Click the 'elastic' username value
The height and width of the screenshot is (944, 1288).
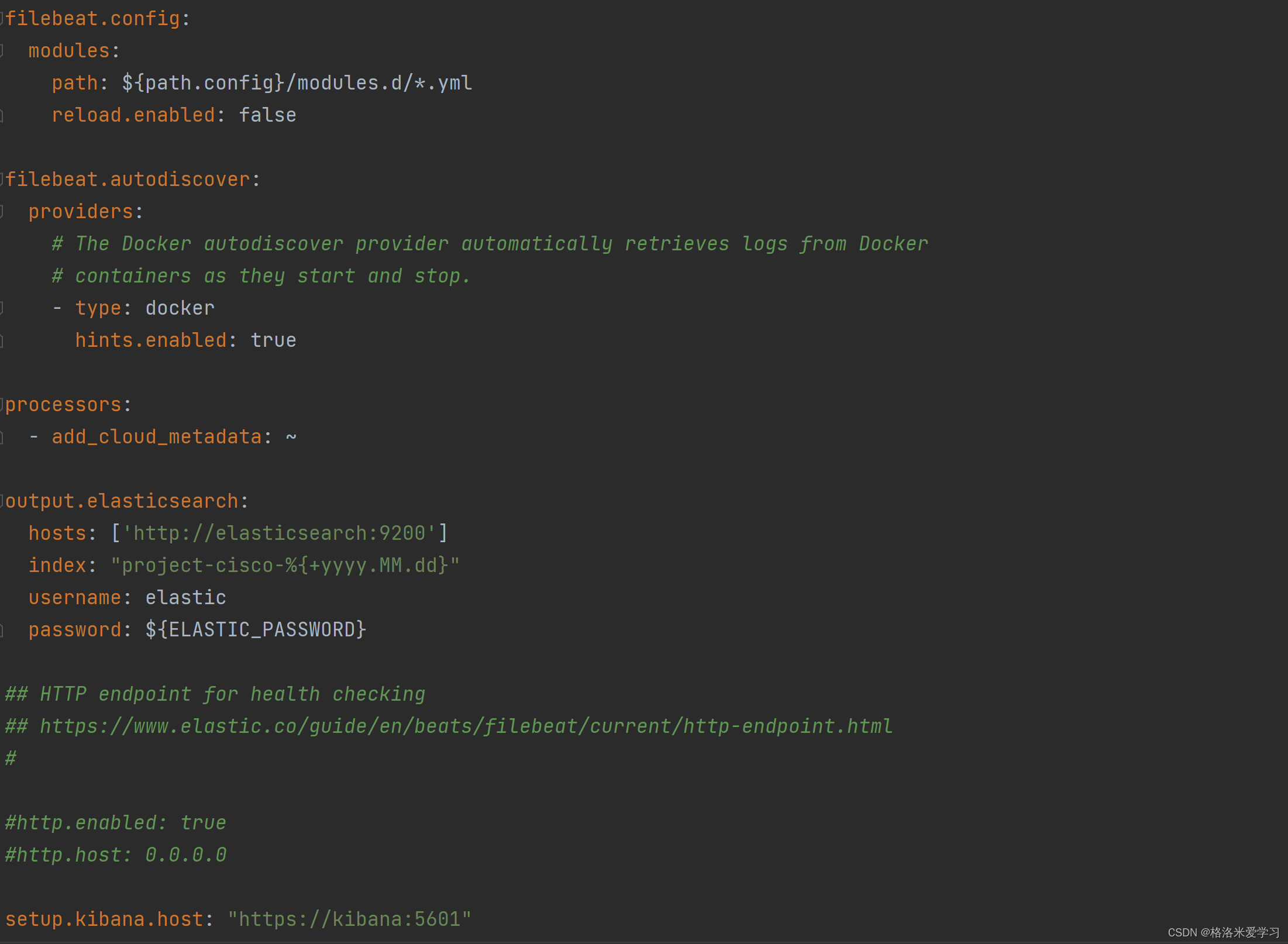186,598
